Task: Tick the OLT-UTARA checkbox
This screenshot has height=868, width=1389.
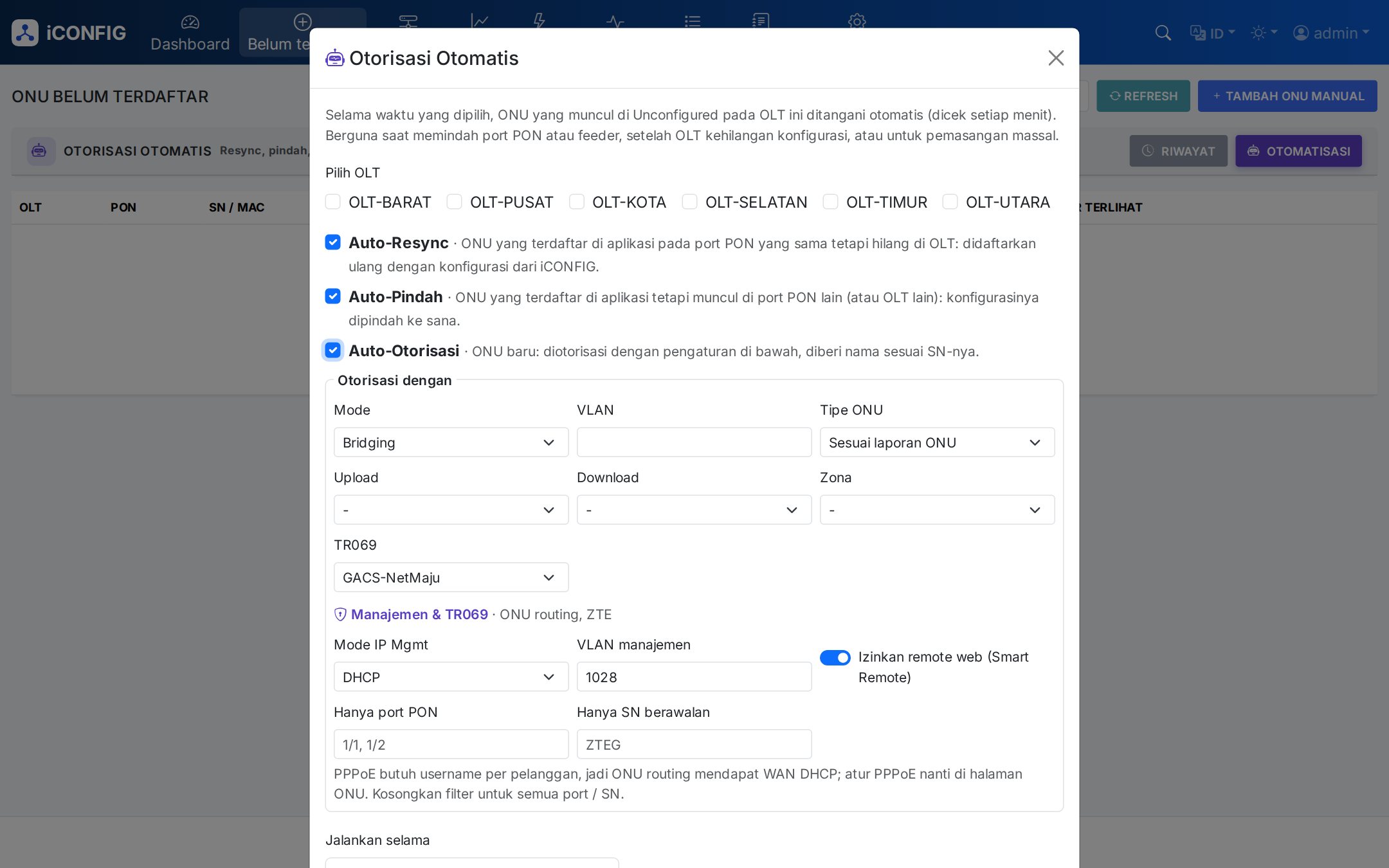Action: pos(950,202)
